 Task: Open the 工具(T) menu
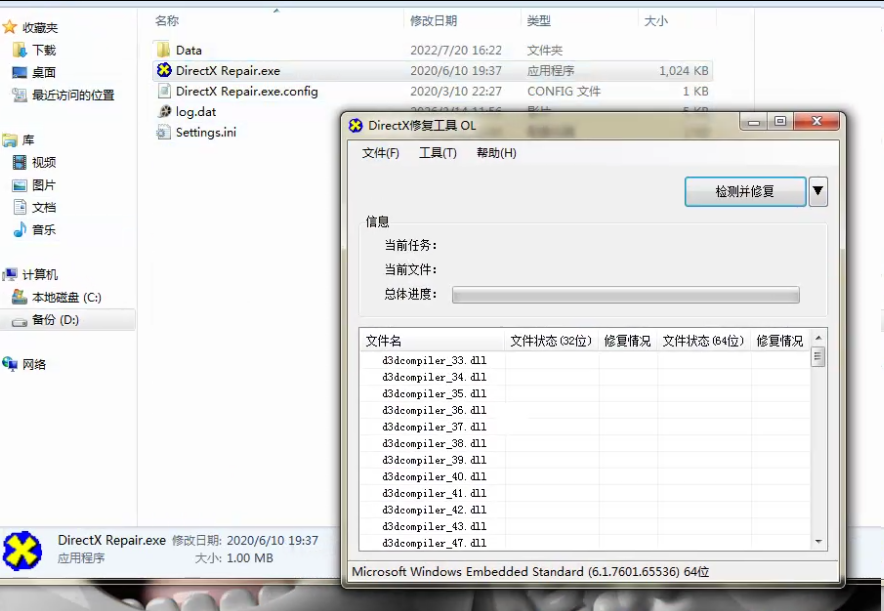[437, 153]
